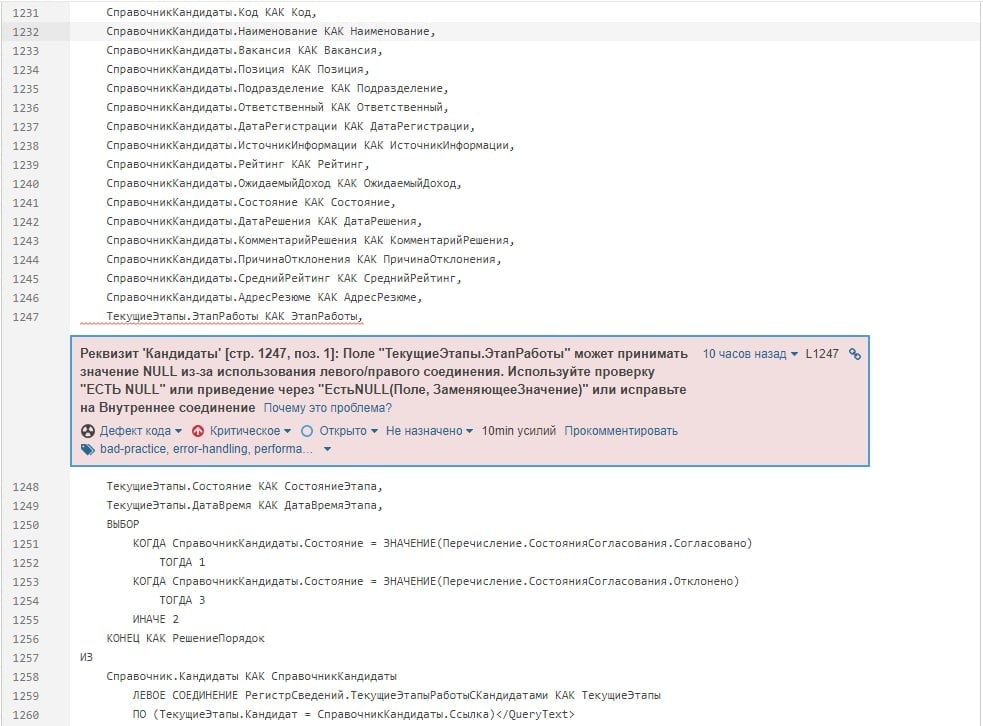Click code line СправочникКандидаты.КомментарийРешения
Screen dimensions: 983x726
coord(310,240)
